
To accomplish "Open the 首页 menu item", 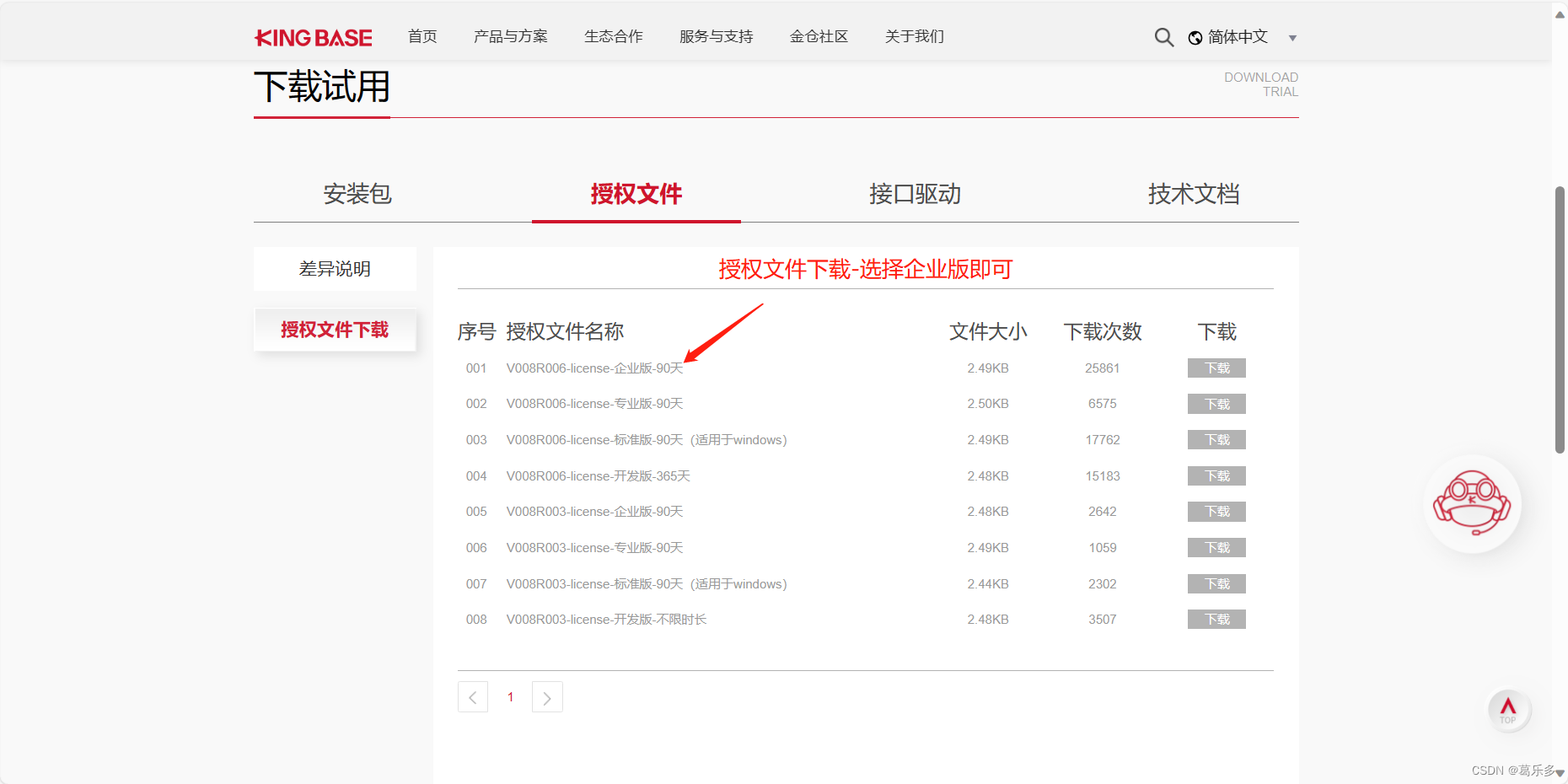I will (x=422, y=36).
